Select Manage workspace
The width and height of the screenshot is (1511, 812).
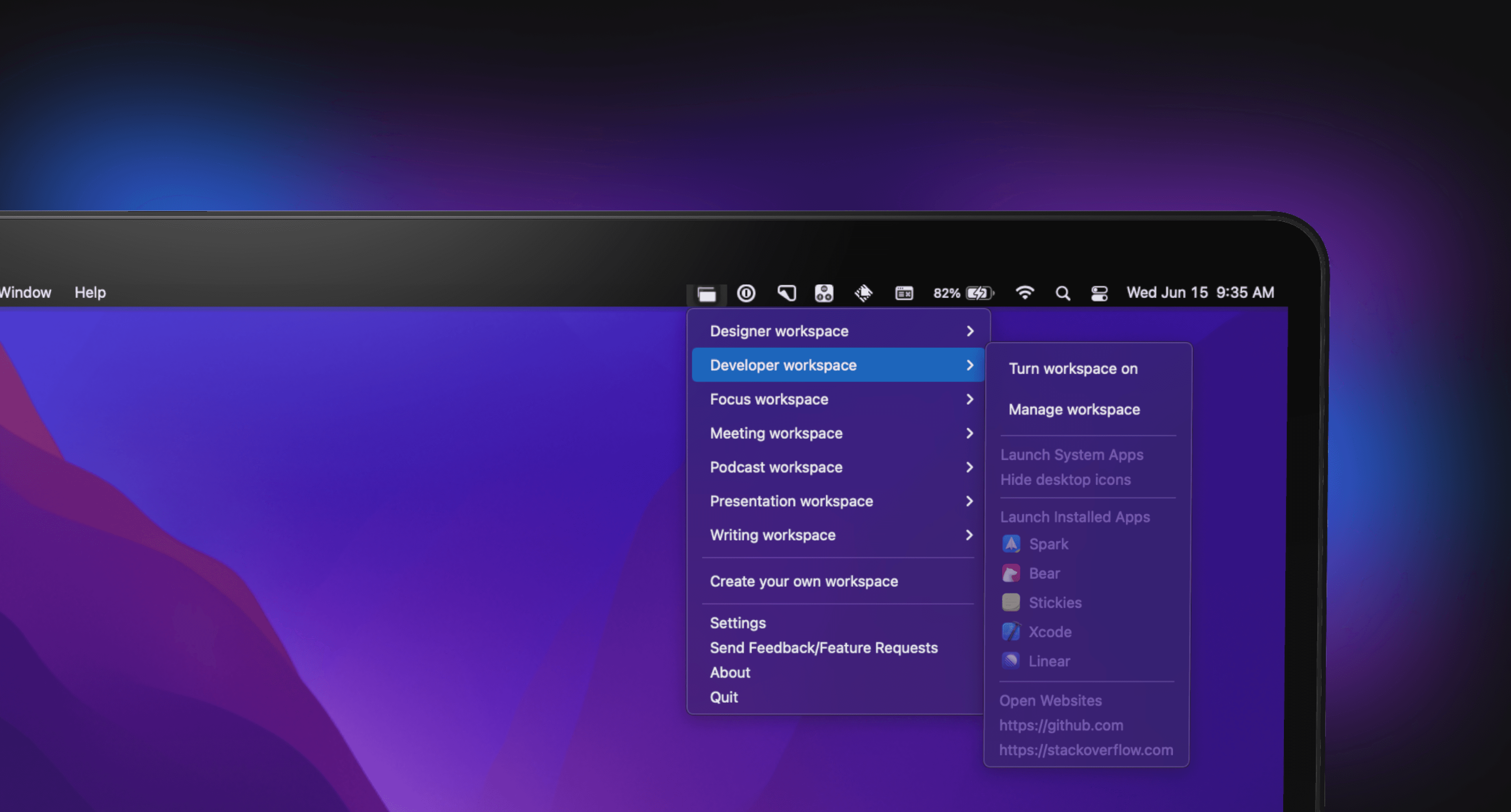click(x=1074, y=409)
